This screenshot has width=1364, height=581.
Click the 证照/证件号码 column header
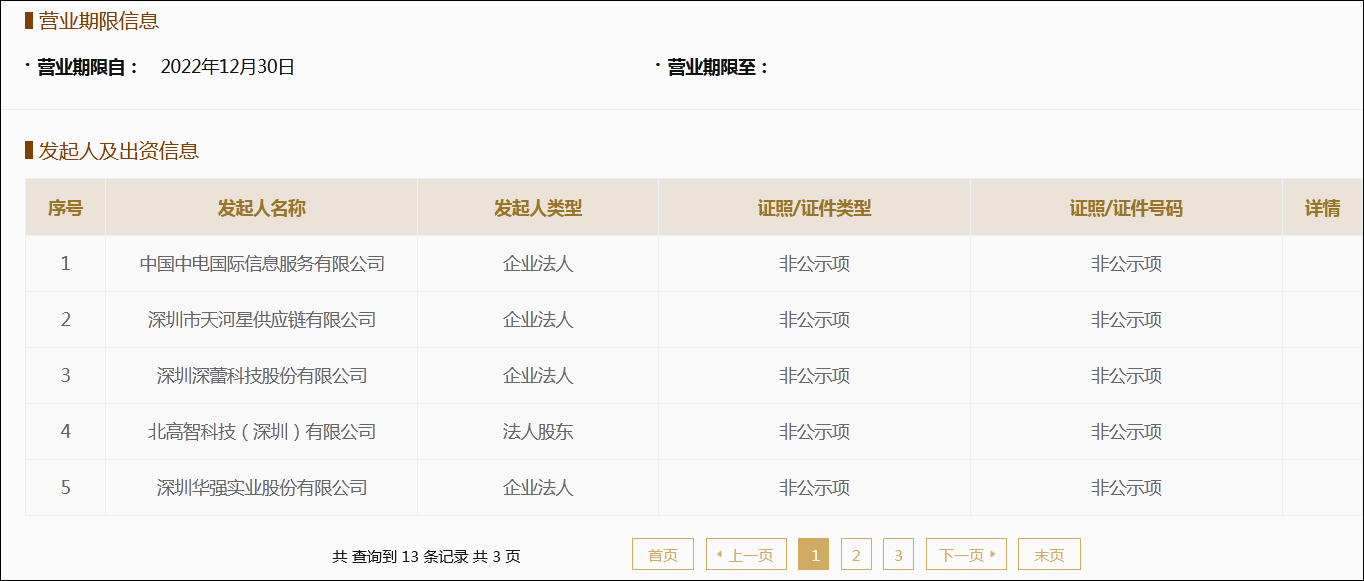(1126, 208)
